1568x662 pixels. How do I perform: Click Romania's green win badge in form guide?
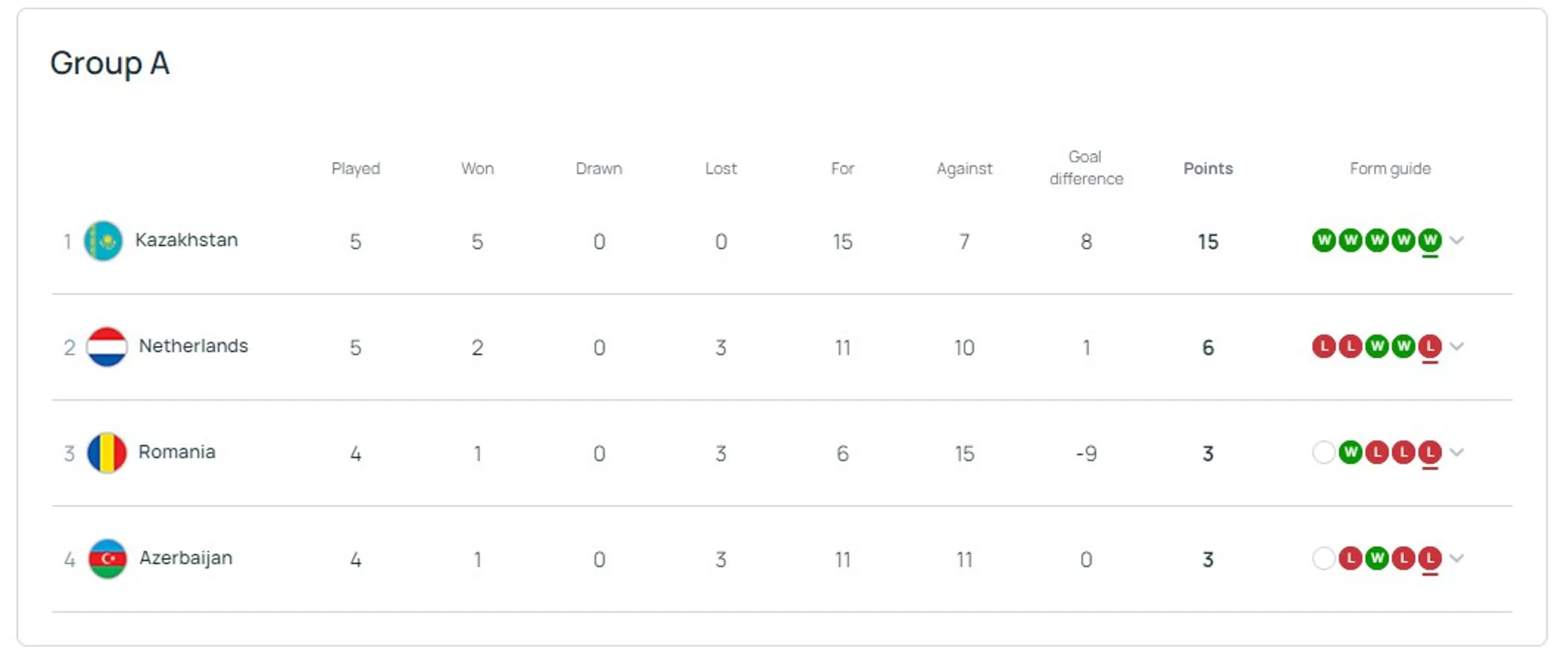1350,453
